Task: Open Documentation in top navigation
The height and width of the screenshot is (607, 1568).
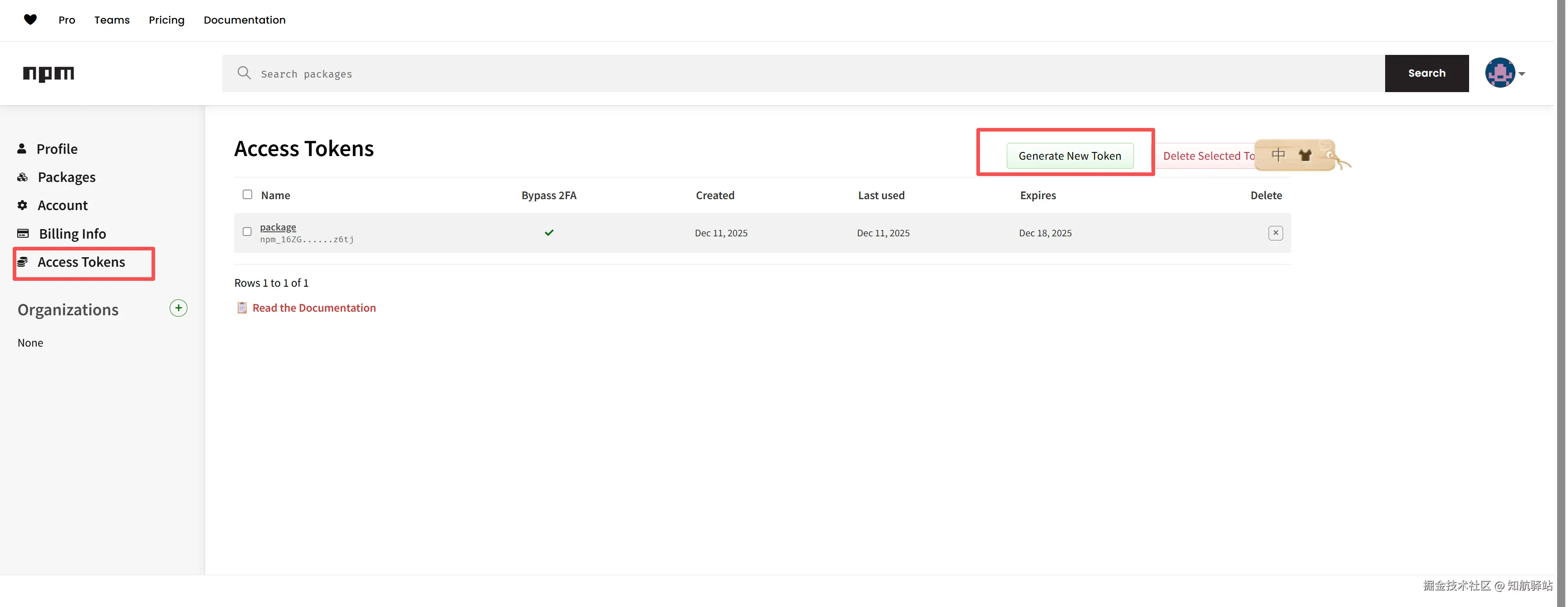Action: 244,20
